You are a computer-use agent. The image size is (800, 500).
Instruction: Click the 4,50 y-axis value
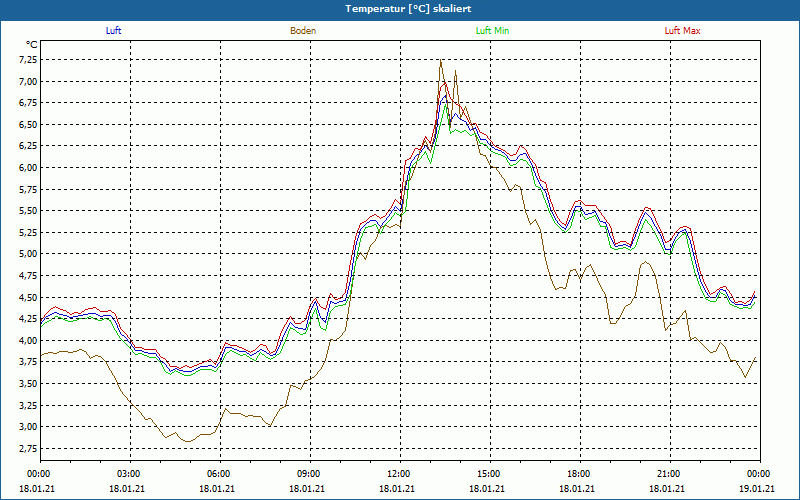(28, 297)
